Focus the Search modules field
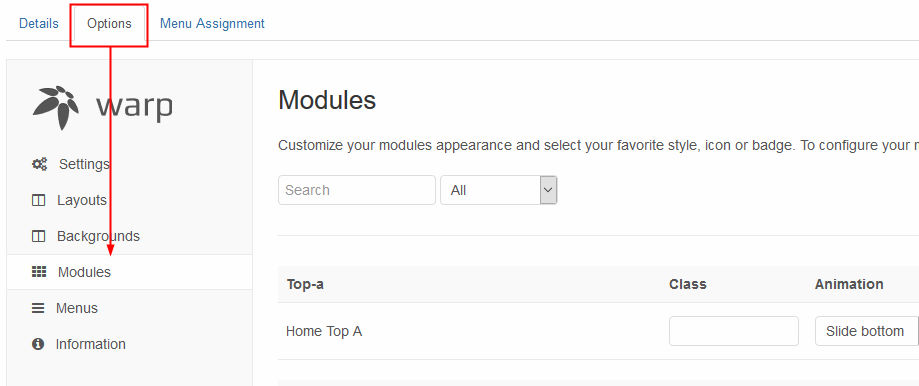 [357, 190]
